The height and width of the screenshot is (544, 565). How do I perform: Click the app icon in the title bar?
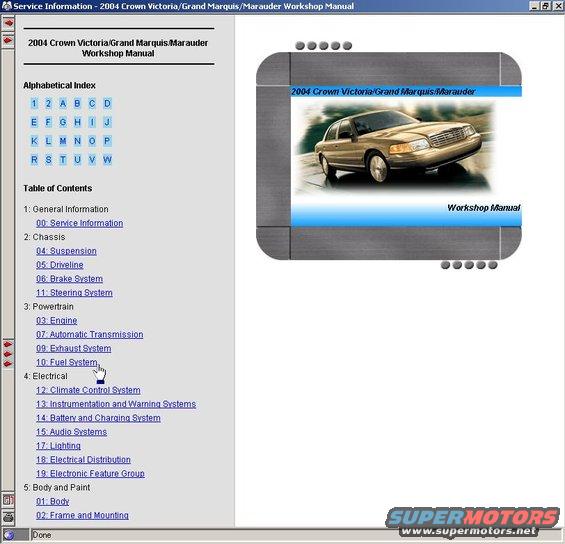click(x=6, y=6)
